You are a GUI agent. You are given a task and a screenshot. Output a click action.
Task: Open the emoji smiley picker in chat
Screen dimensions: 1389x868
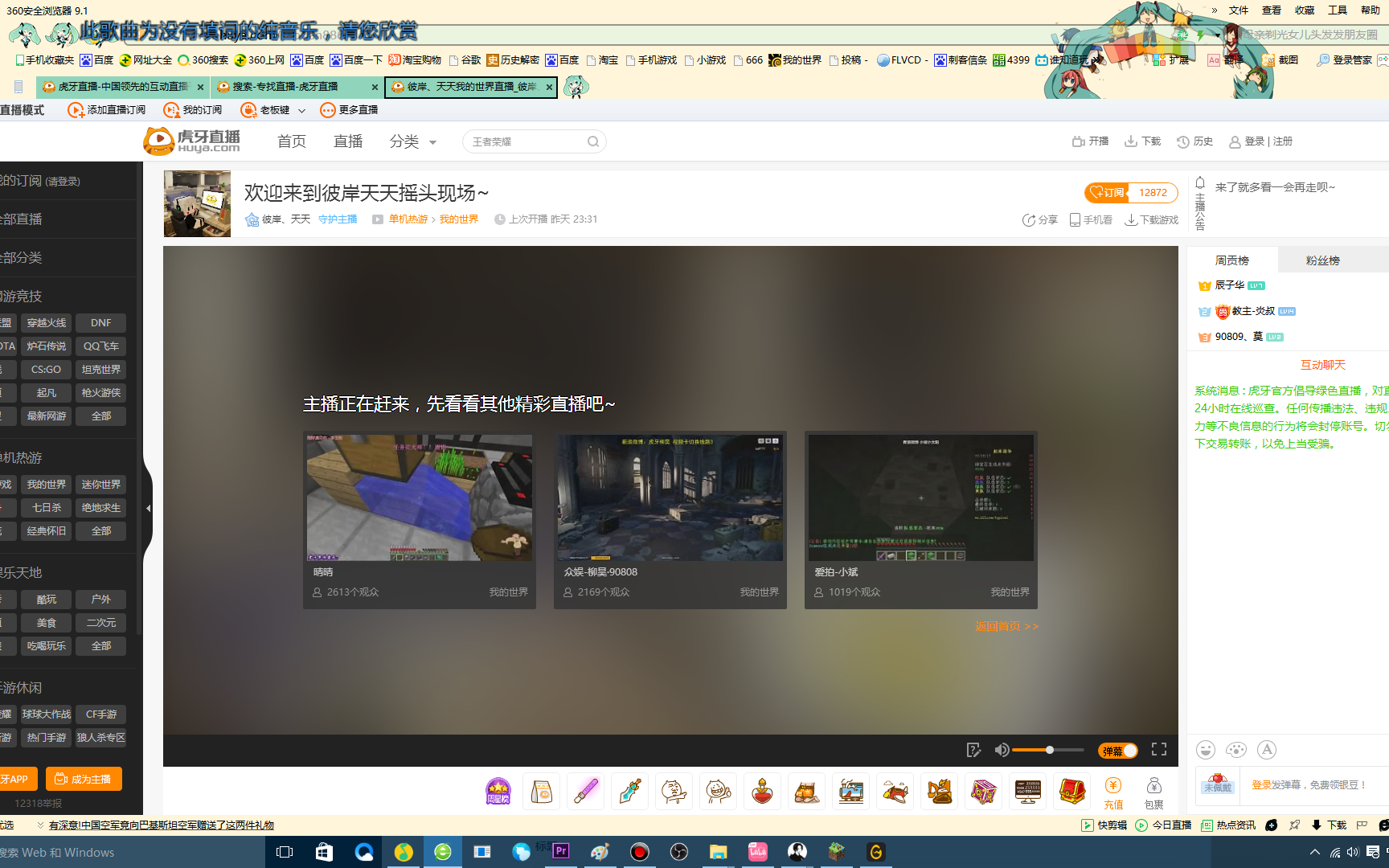point(1205,749)
